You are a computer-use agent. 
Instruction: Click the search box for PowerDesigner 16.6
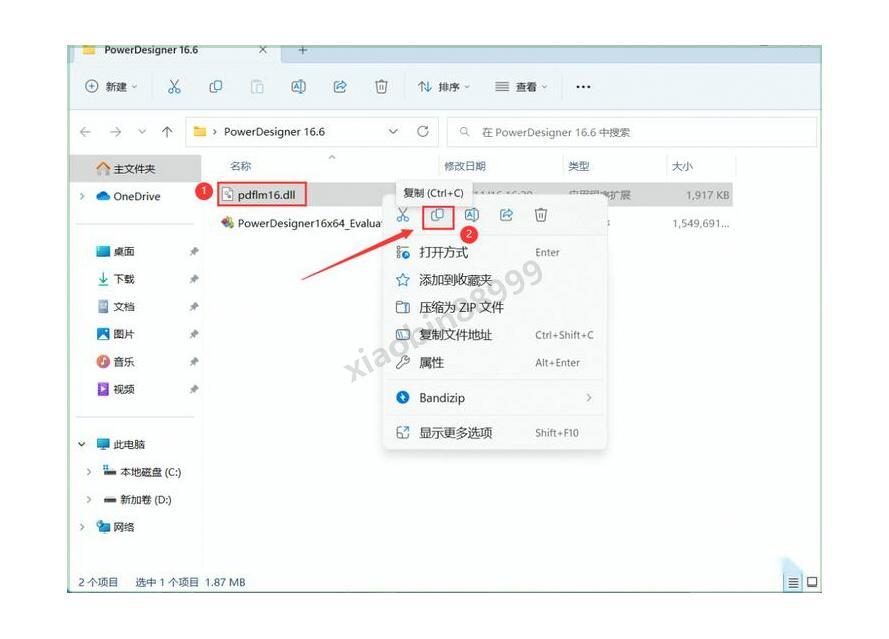(632, 132)
